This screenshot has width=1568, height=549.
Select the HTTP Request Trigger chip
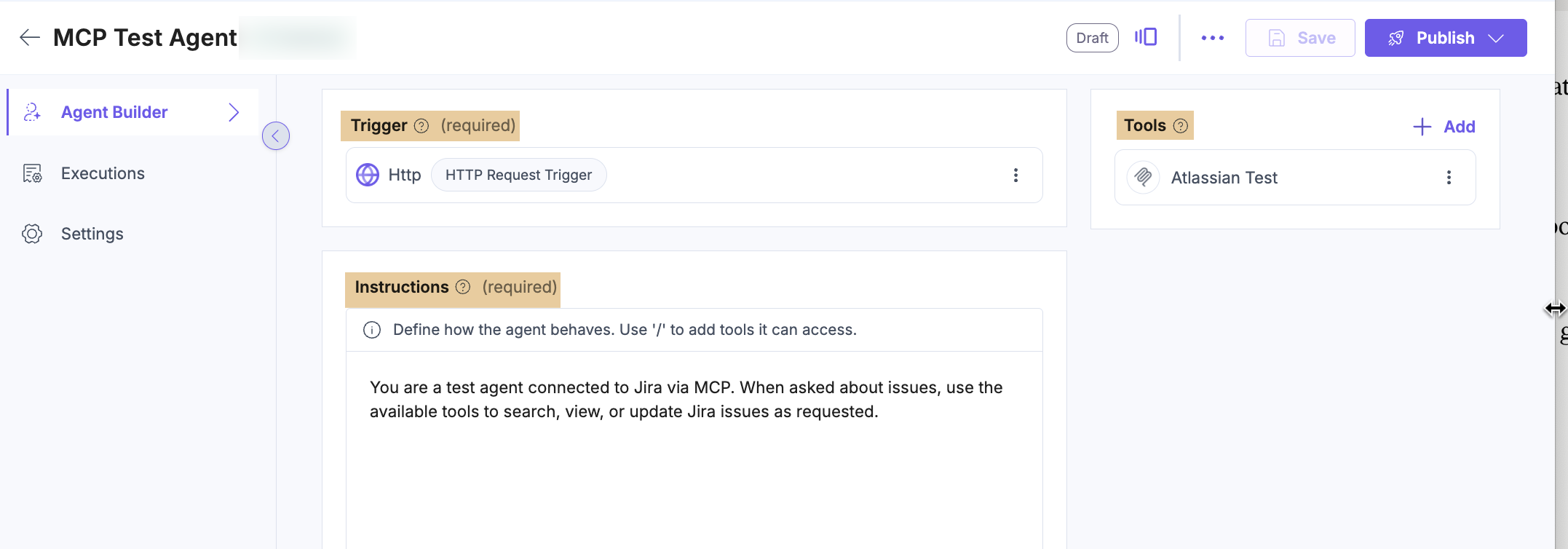(518, 175)
